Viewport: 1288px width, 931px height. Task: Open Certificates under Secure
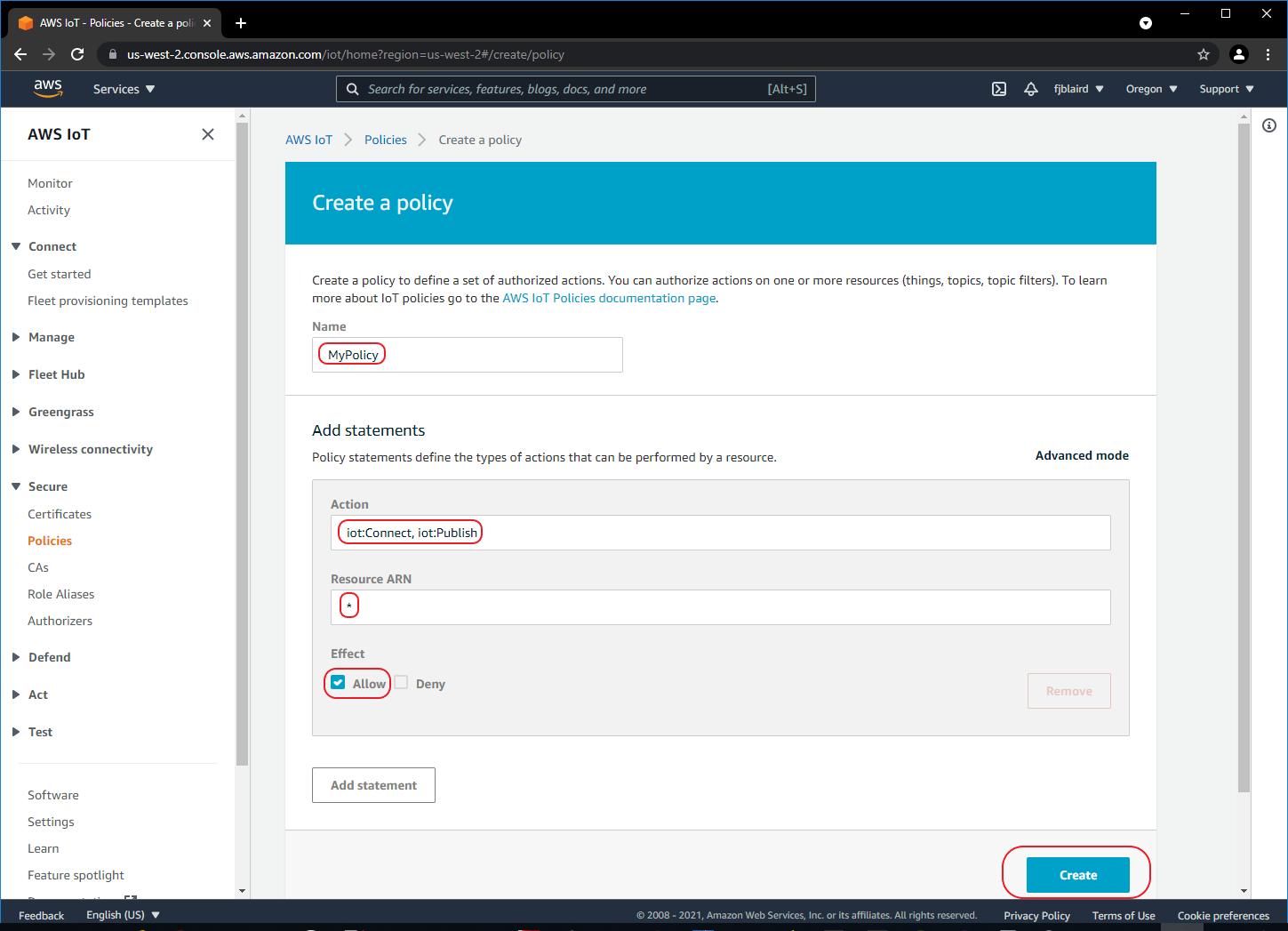coord(60,514)
